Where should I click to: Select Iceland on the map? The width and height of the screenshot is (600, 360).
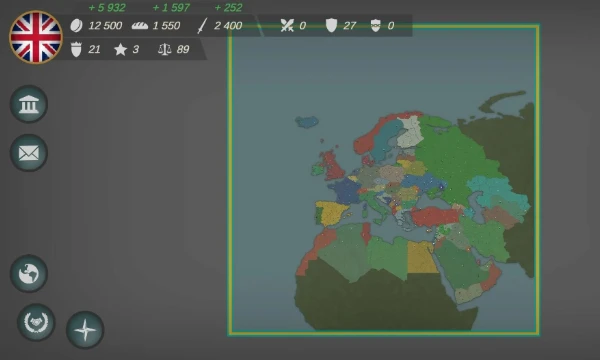[x=307, y=122]
